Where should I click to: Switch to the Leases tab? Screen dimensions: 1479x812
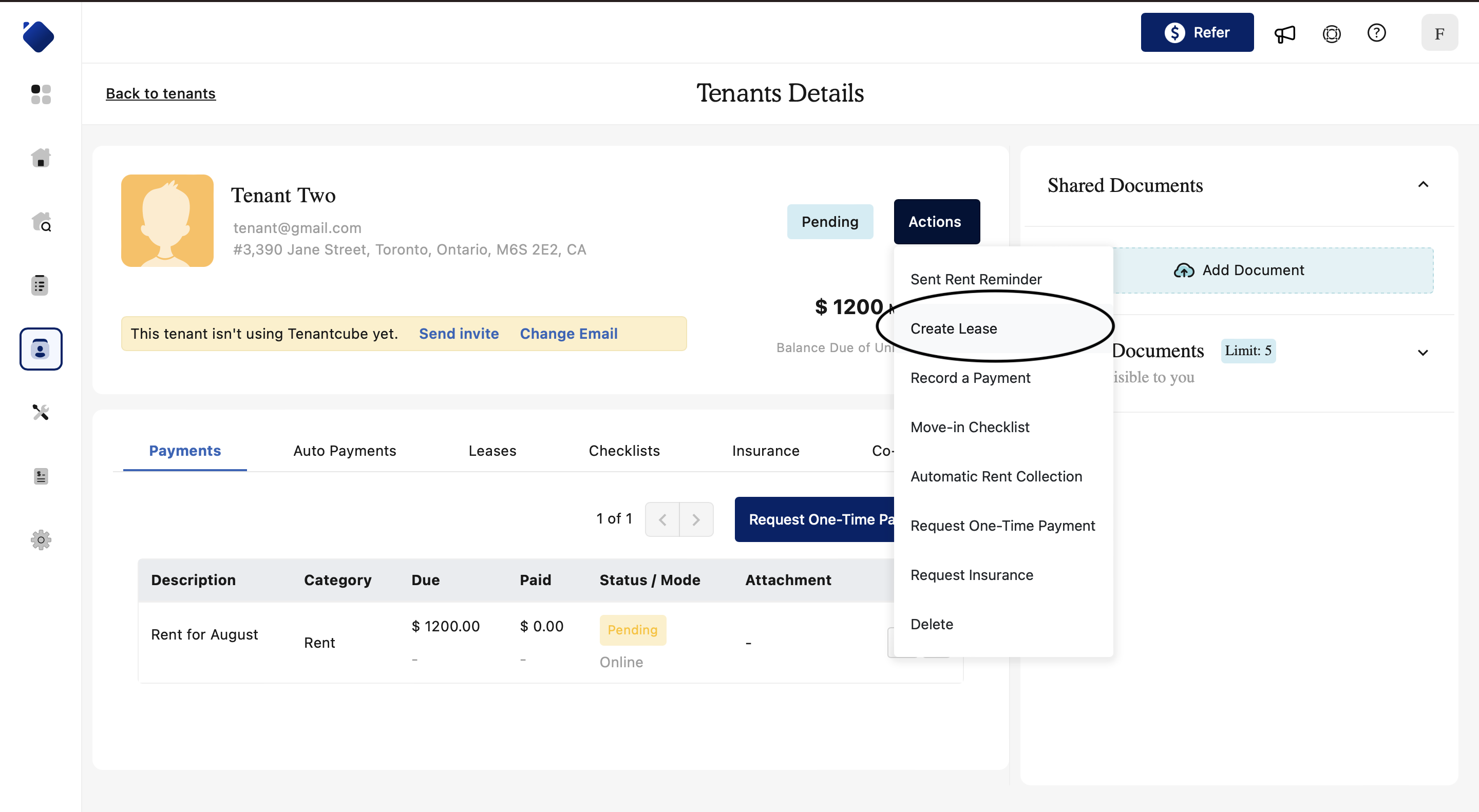[x=492, y=451]
